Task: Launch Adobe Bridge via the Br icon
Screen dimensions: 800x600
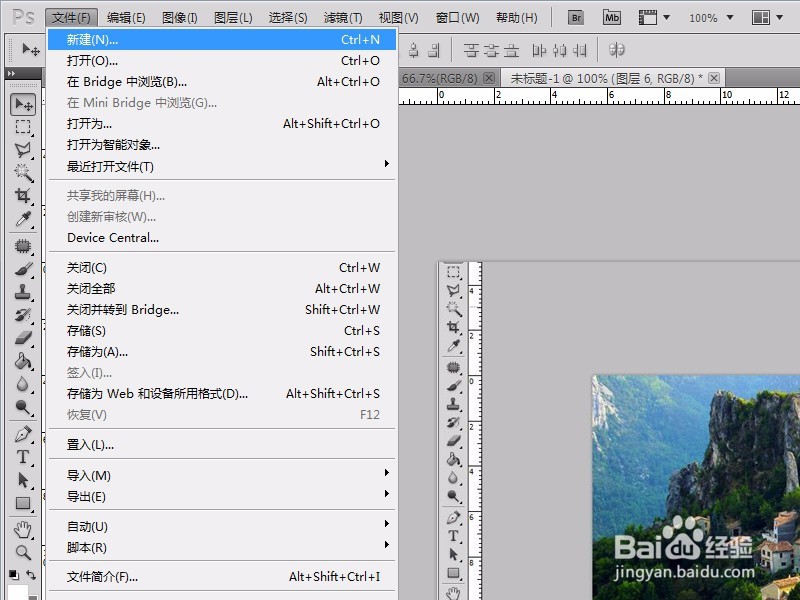Action: (x=576, y=16)
